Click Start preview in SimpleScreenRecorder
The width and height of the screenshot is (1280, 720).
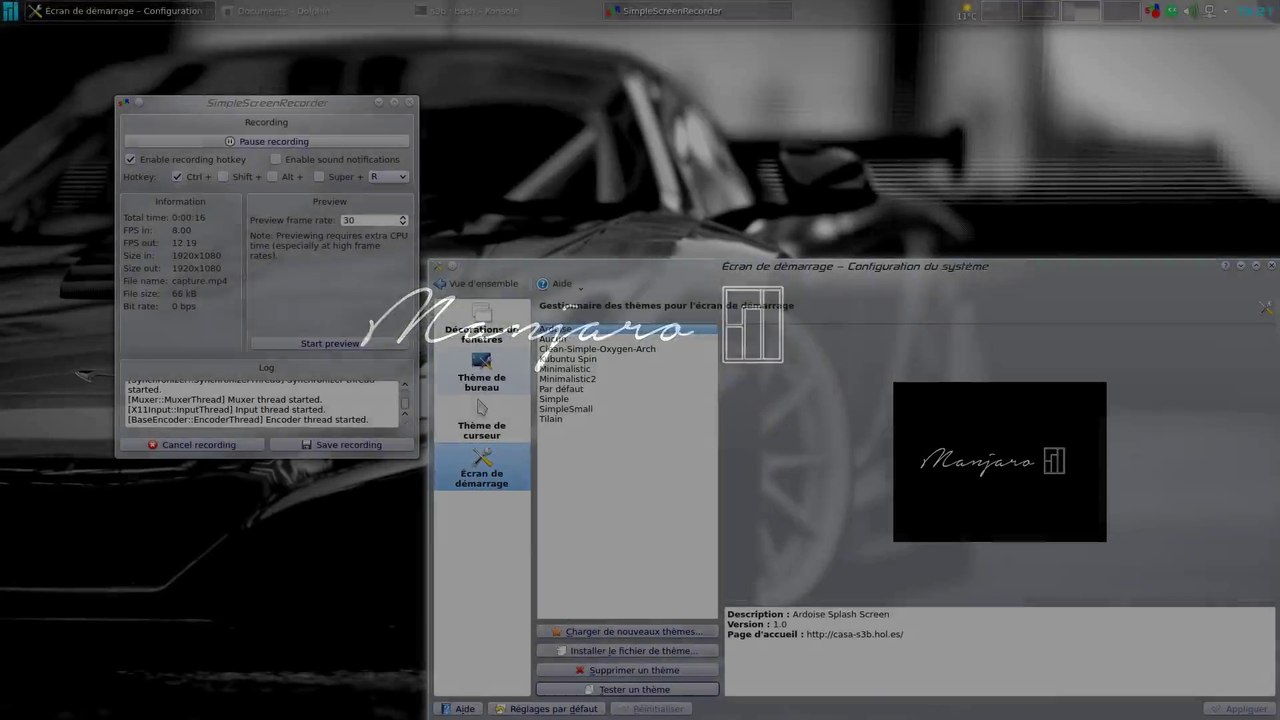[329, 344]
